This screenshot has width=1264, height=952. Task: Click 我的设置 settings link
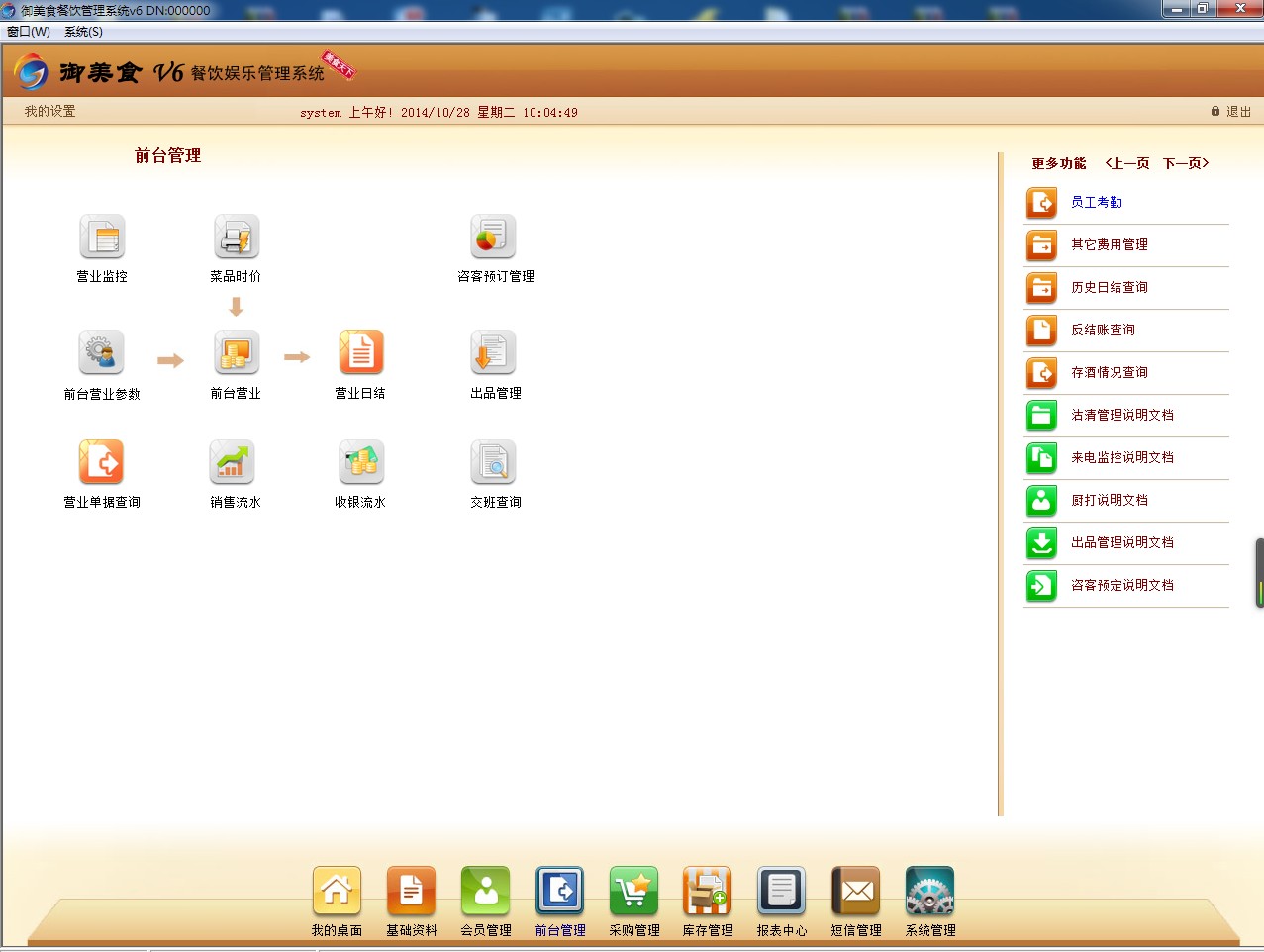(x=49, y=111)
